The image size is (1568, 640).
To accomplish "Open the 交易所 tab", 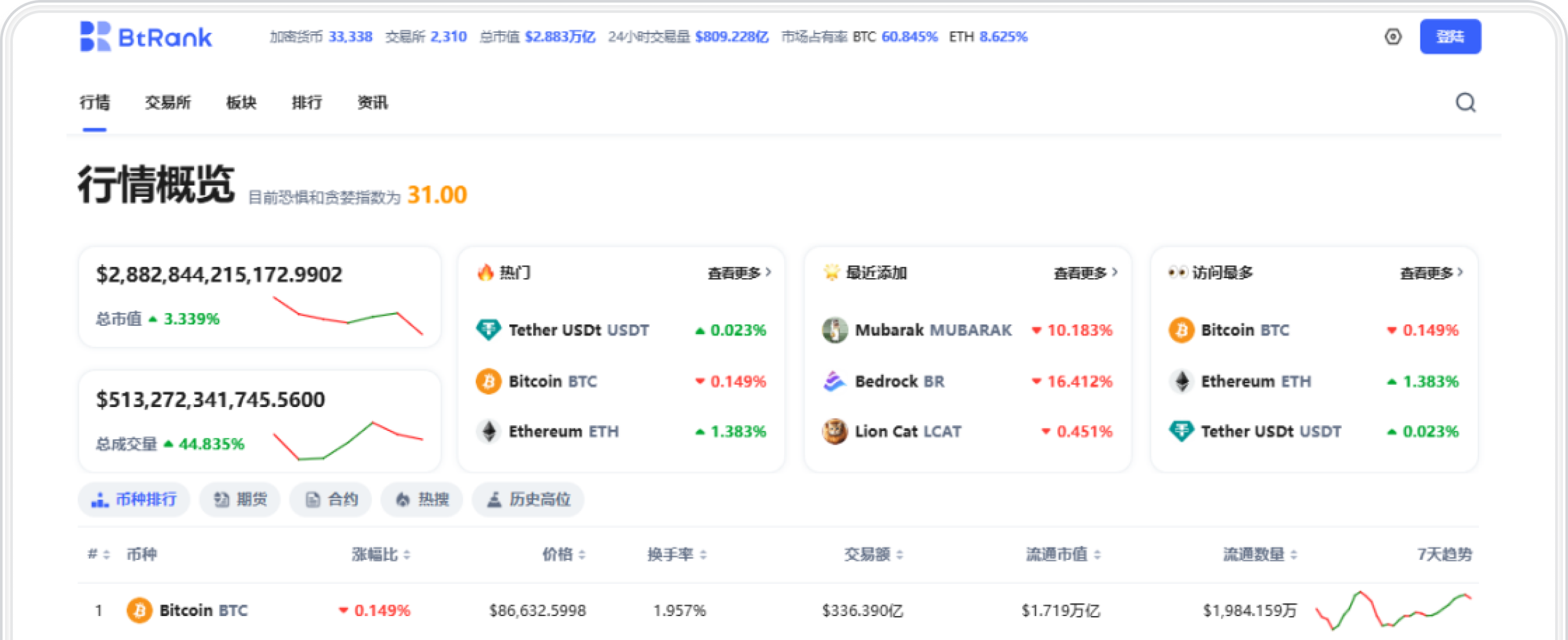I will [x=168, y=103].
